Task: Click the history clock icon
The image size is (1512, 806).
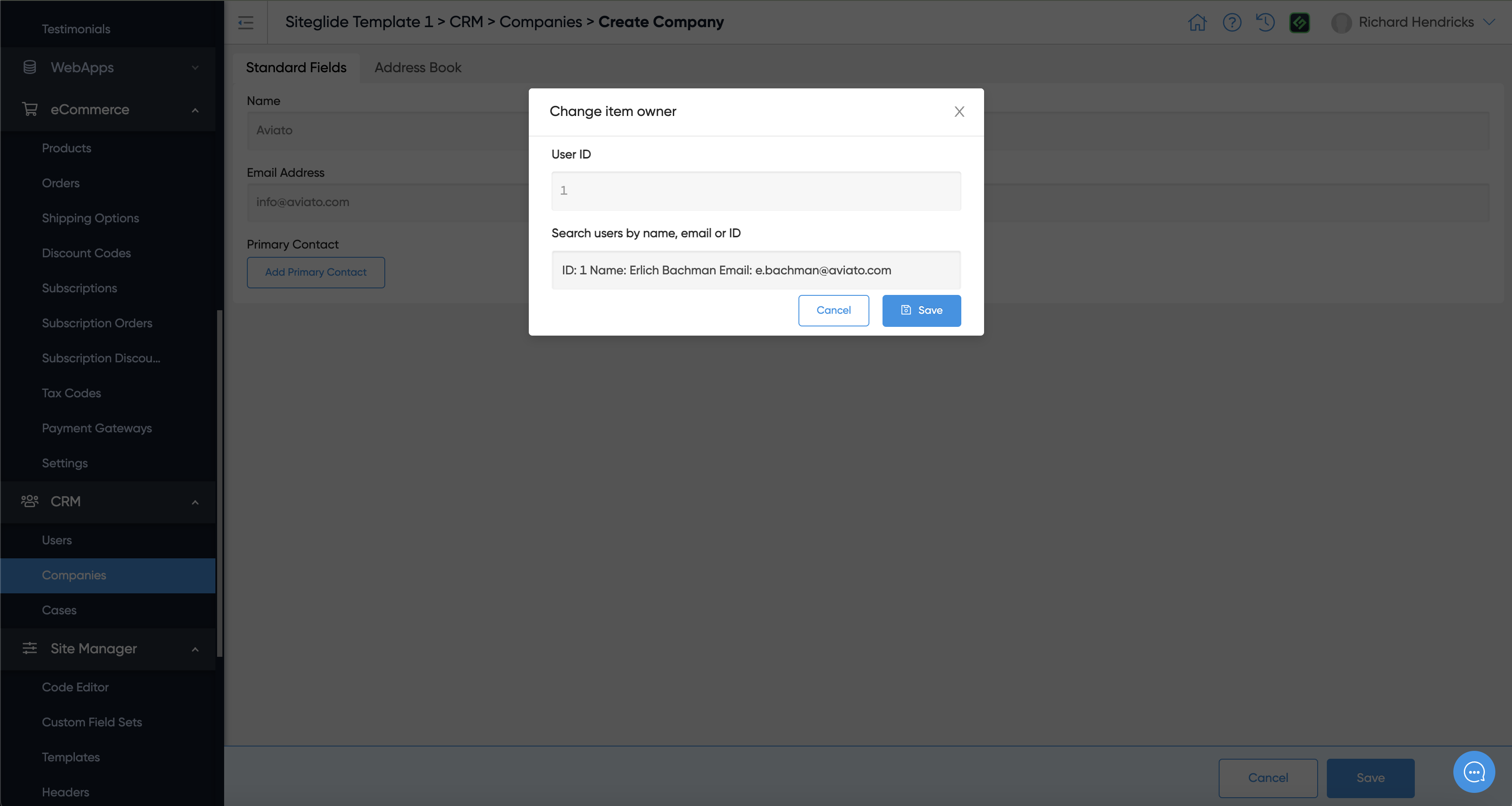Action: [1265, 22]
